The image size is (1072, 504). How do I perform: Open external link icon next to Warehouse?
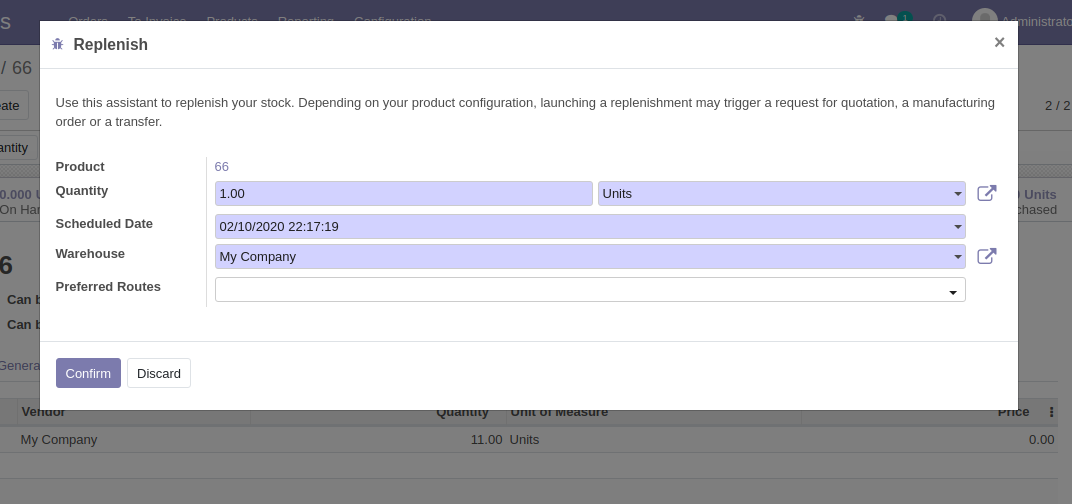(x=987, y=256)
